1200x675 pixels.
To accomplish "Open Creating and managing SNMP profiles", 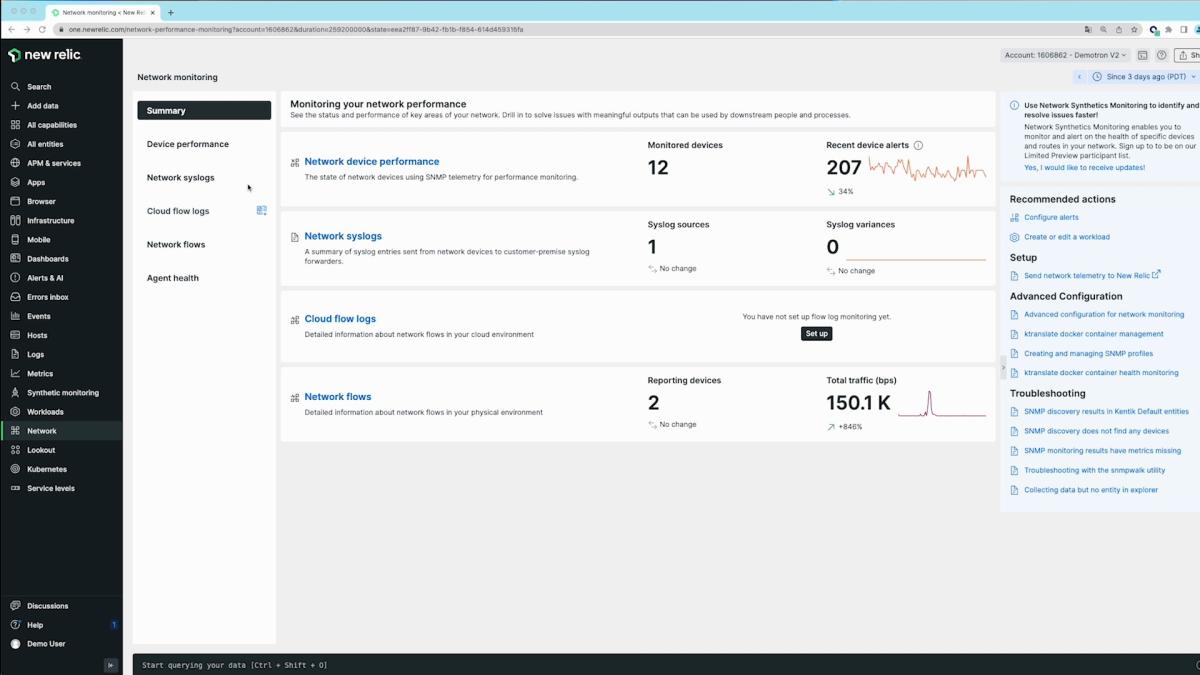I will pos(1088,353).
